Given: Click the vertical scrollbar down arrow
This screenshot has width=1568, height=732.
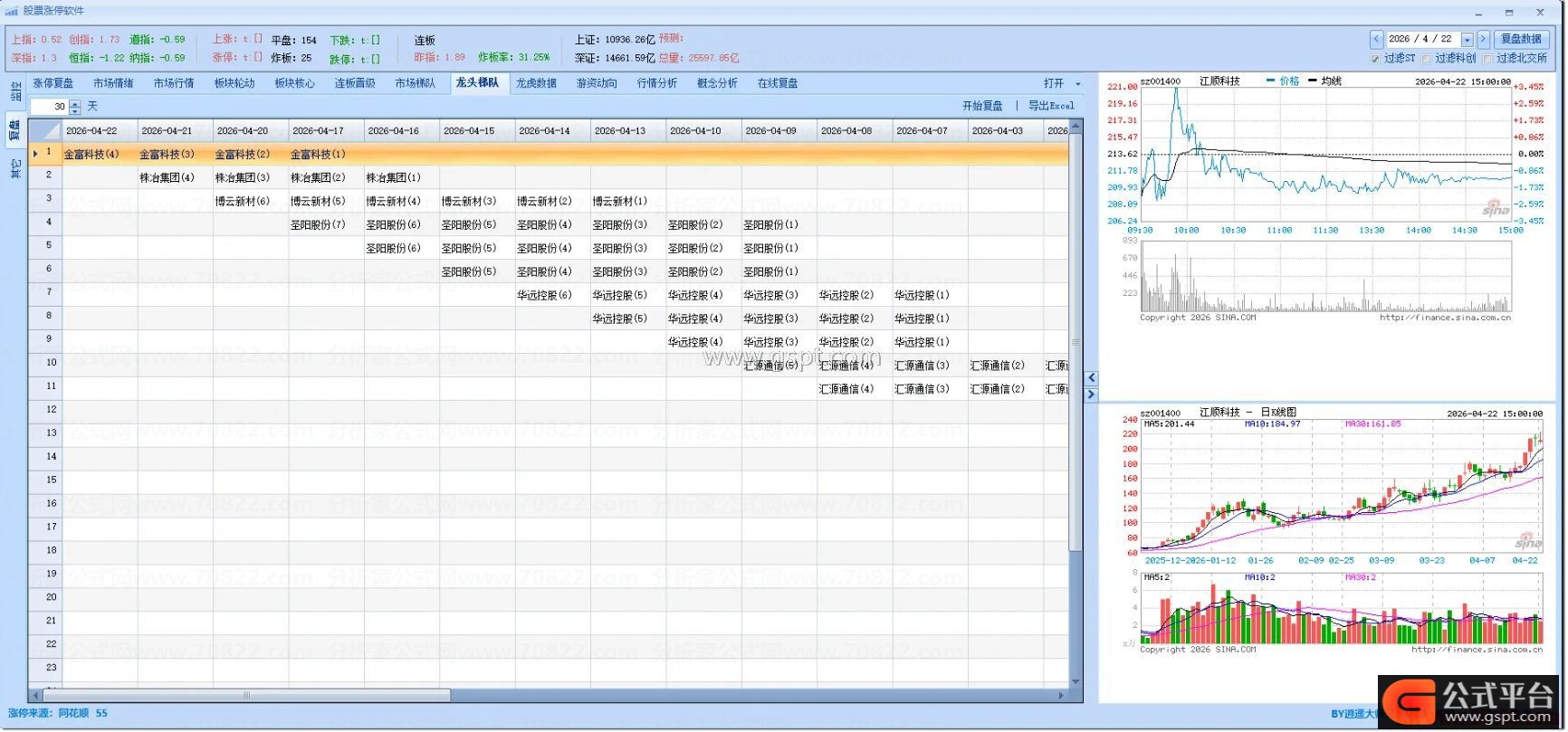Looking at the screenshot, I should (1076, 681).
